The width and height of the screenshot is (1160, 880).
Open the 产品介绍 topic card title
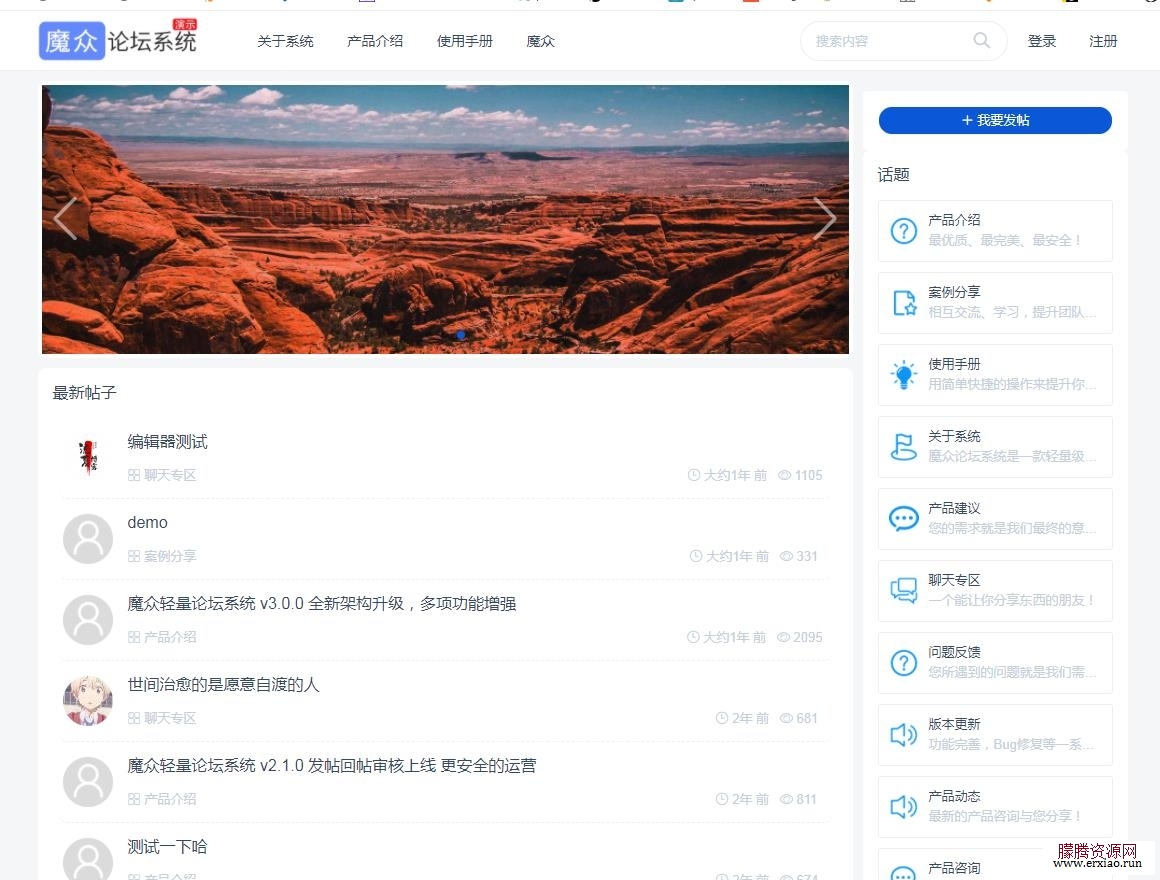(954, 220)
